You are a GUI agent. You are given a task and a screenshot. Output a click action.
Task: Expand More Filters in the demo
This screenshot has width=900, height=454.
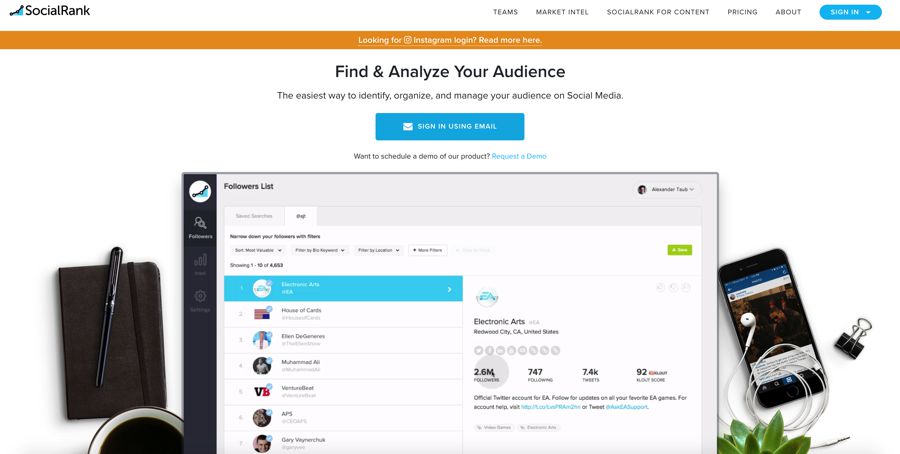click(428, 250)
